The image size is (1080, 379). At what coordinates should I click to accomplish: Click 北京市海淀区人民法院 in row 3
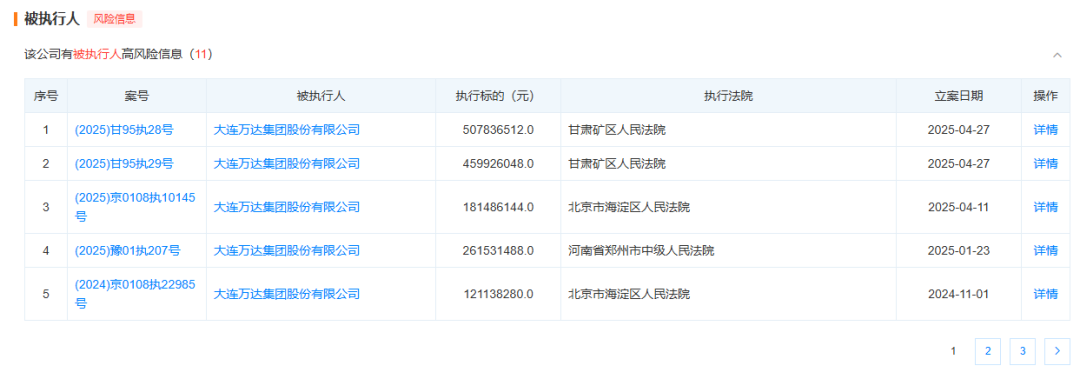pyautogui.click(x=629, y=207)
